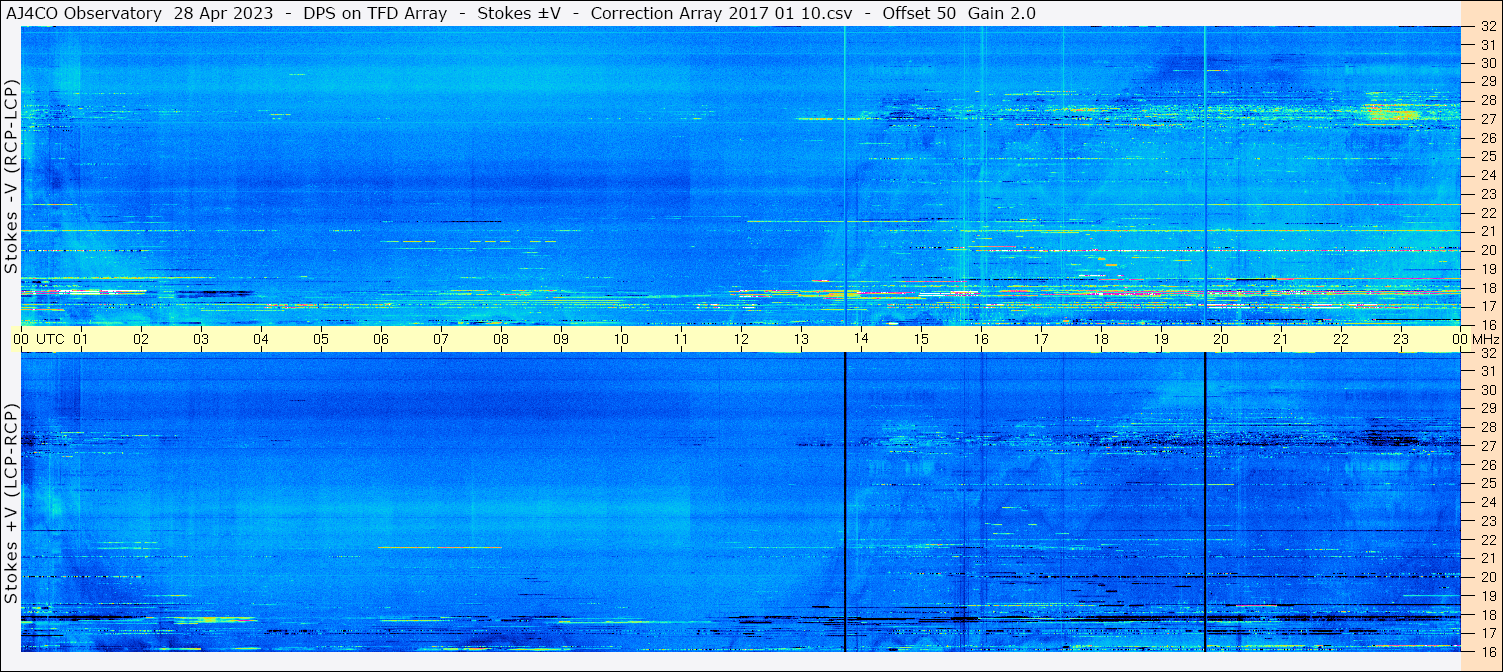
Task: Click the Stokes ±V header text
Action: click(x=519, y=13)
